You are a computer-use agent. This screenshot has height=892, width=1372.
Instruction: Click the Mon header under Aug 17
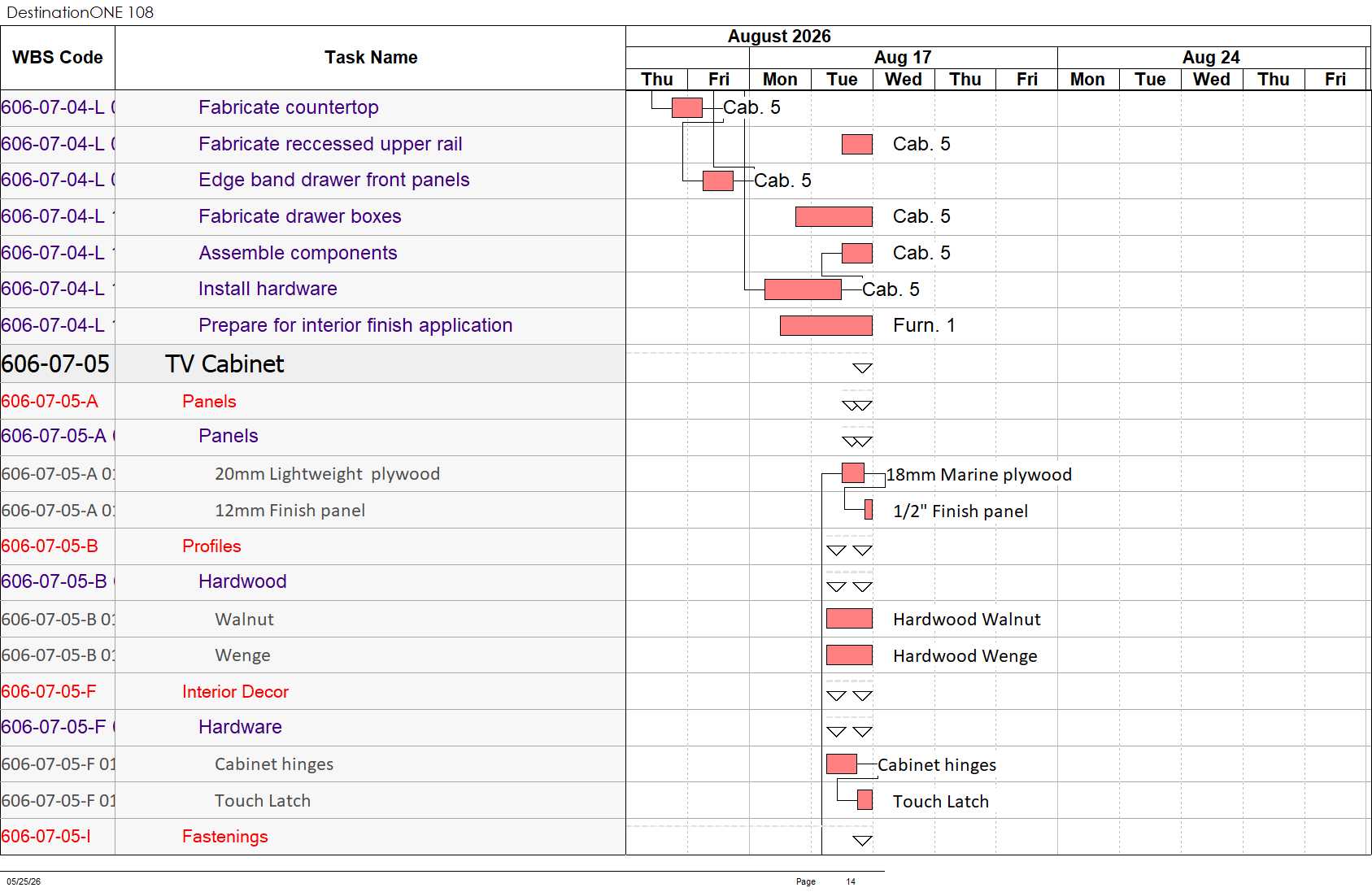click(x=780, y=80)
